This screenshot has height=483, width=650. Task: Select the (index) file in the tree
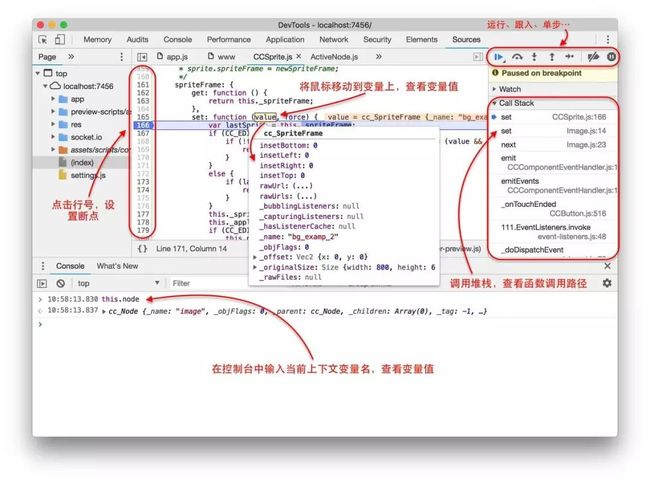coord(80,163)
